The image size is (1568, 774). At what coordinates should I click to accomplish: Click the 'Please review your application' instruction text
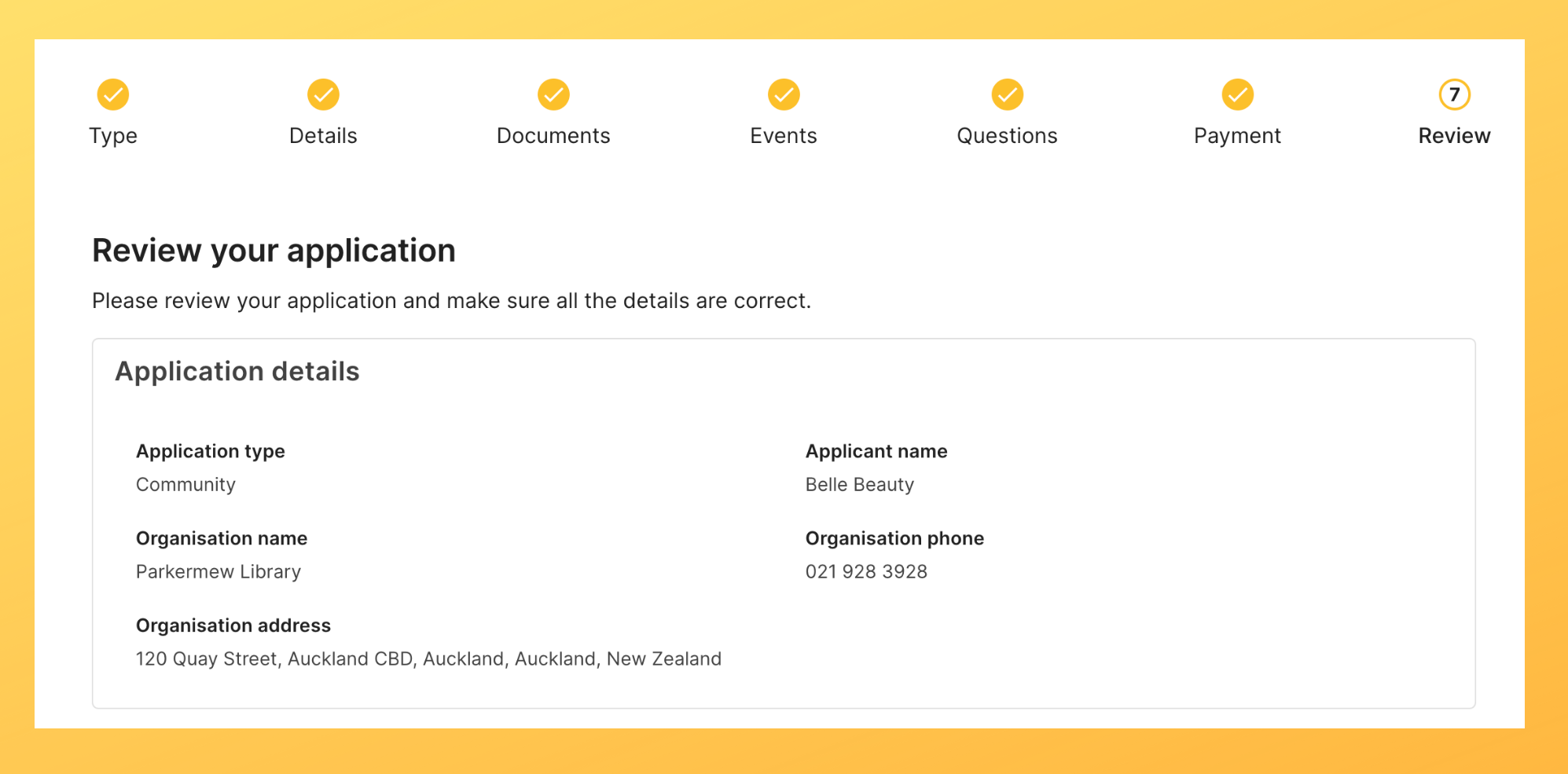[x=451, y=301]
